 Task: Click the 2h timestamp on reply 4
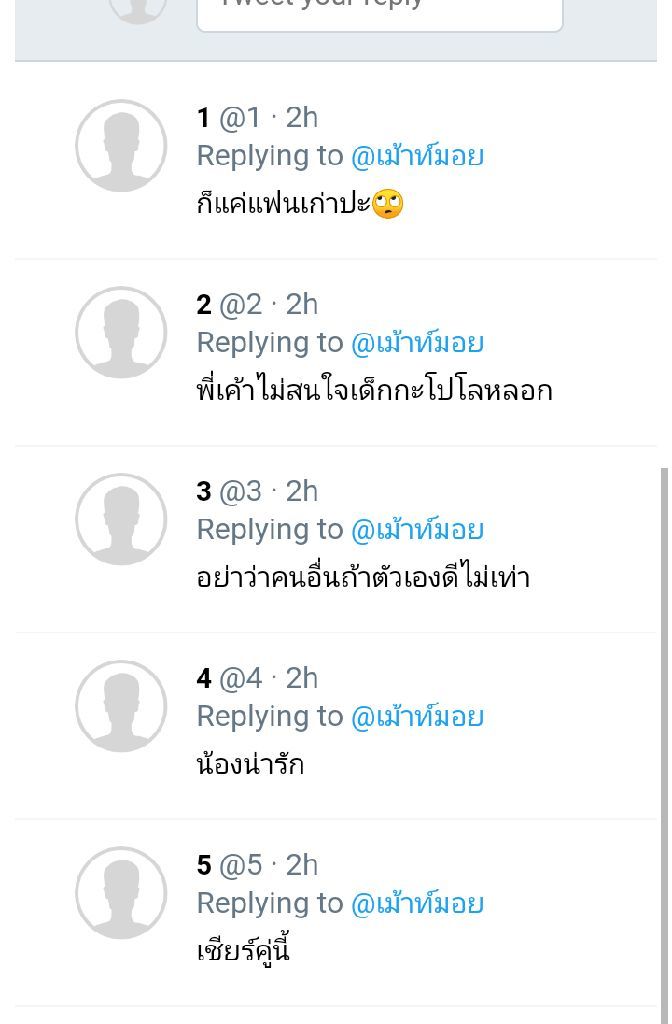(302, 679)
